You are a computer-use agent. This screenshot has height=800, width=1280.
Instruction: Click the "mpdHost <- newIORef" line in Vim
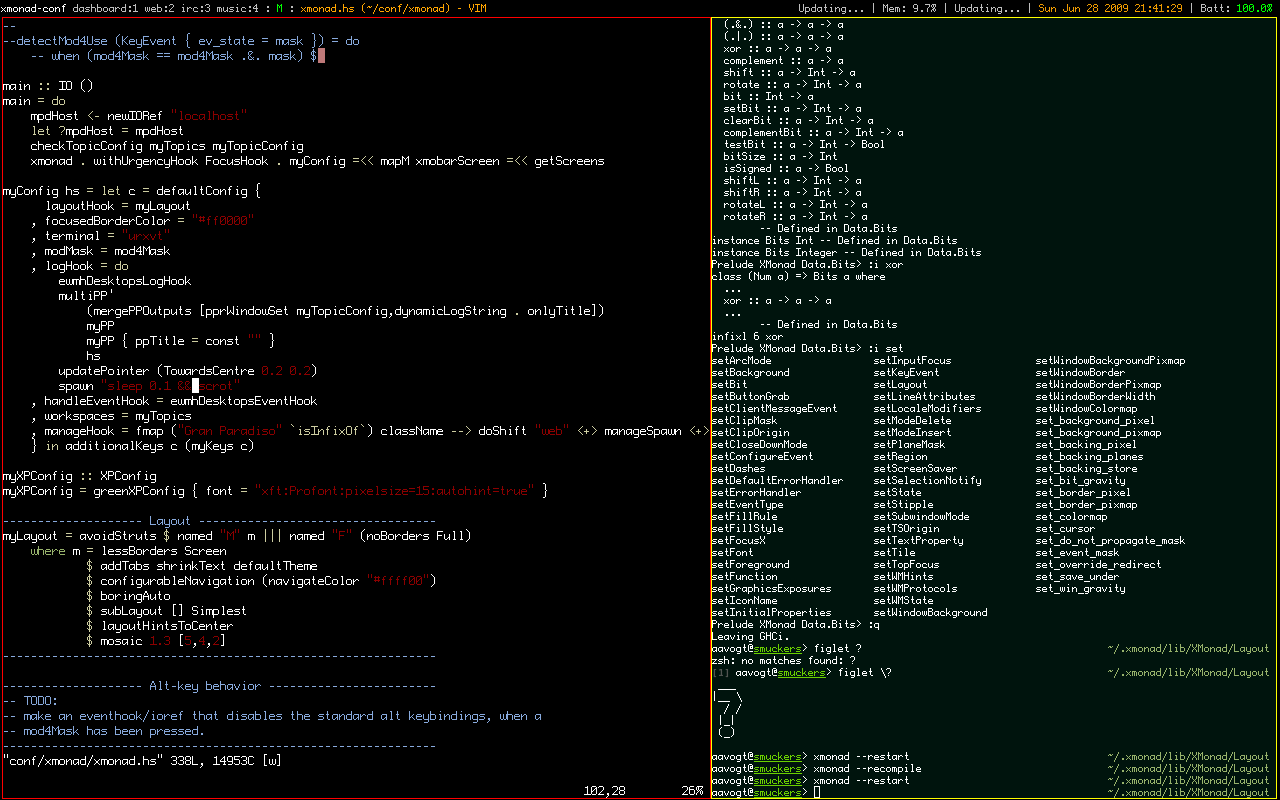[138, 116]
